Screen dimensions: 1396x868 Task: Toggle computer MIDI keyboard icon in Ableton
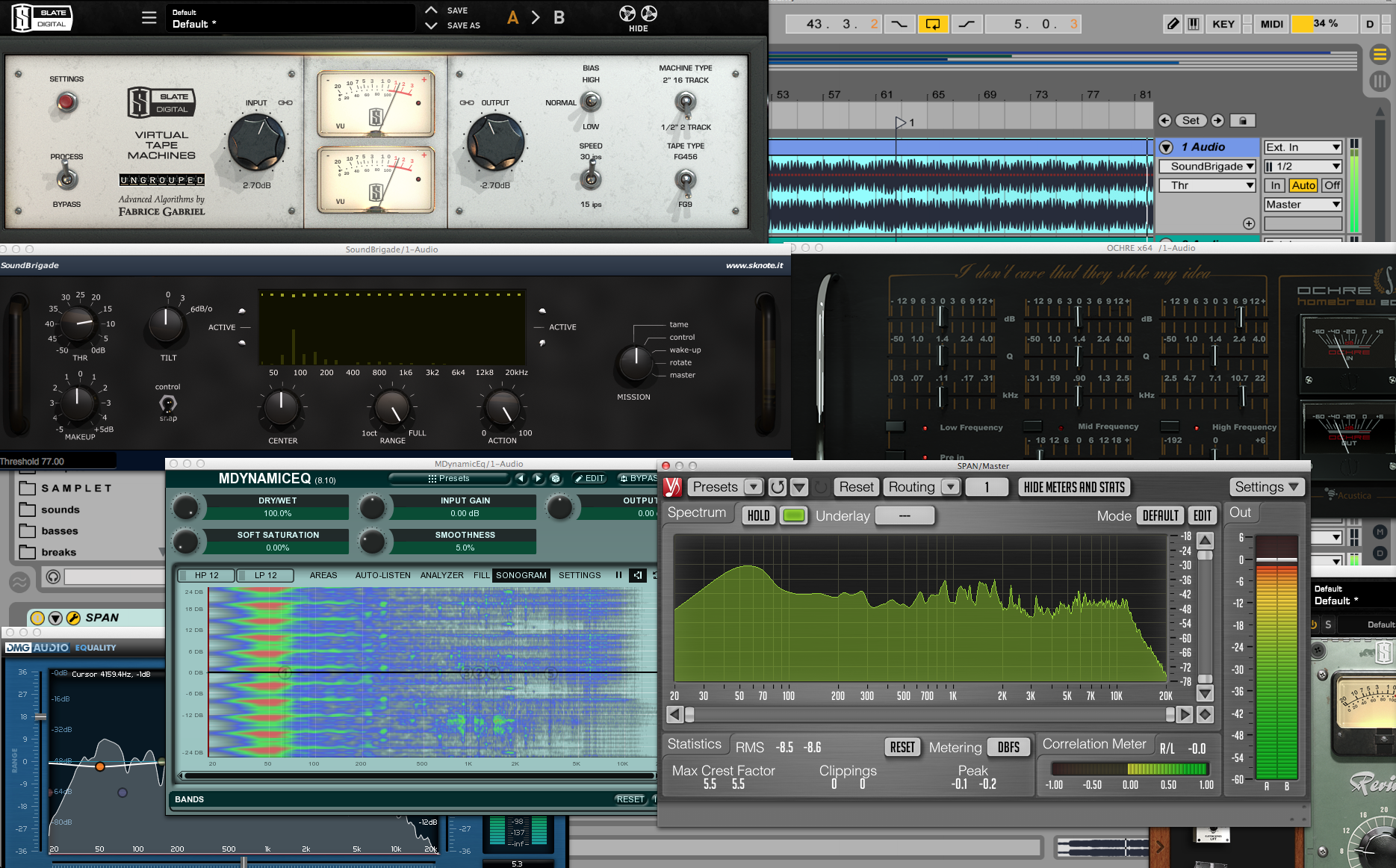tap(1194, 24)
